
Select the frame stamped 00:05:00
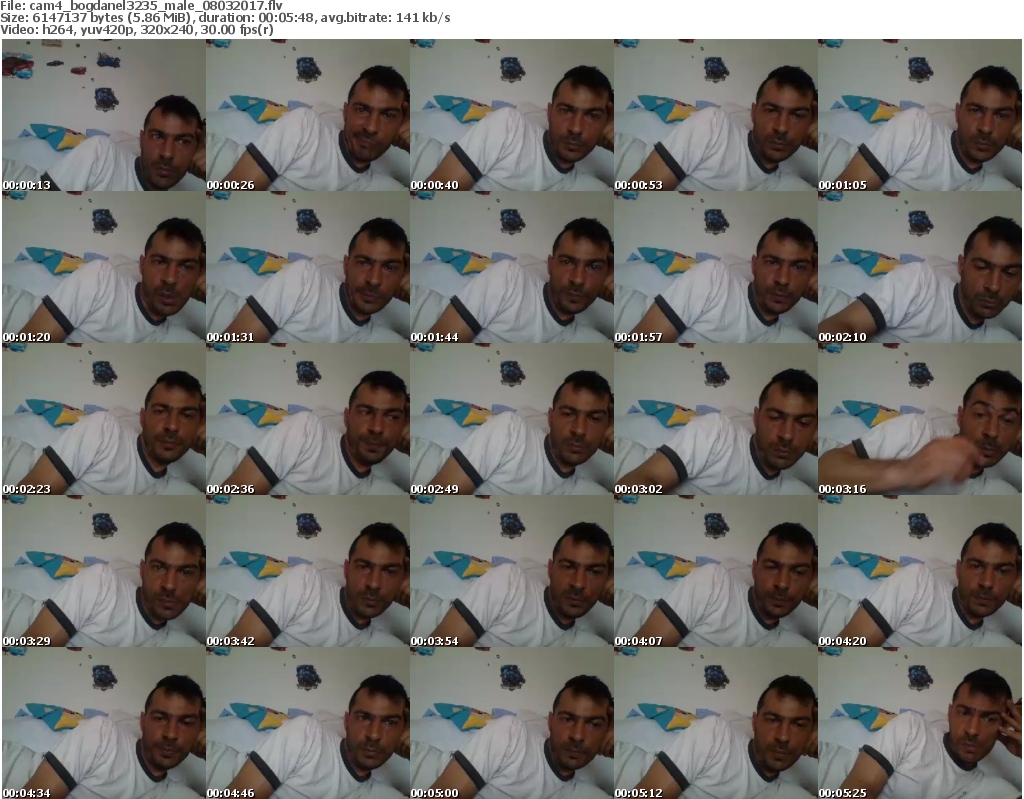511,723
